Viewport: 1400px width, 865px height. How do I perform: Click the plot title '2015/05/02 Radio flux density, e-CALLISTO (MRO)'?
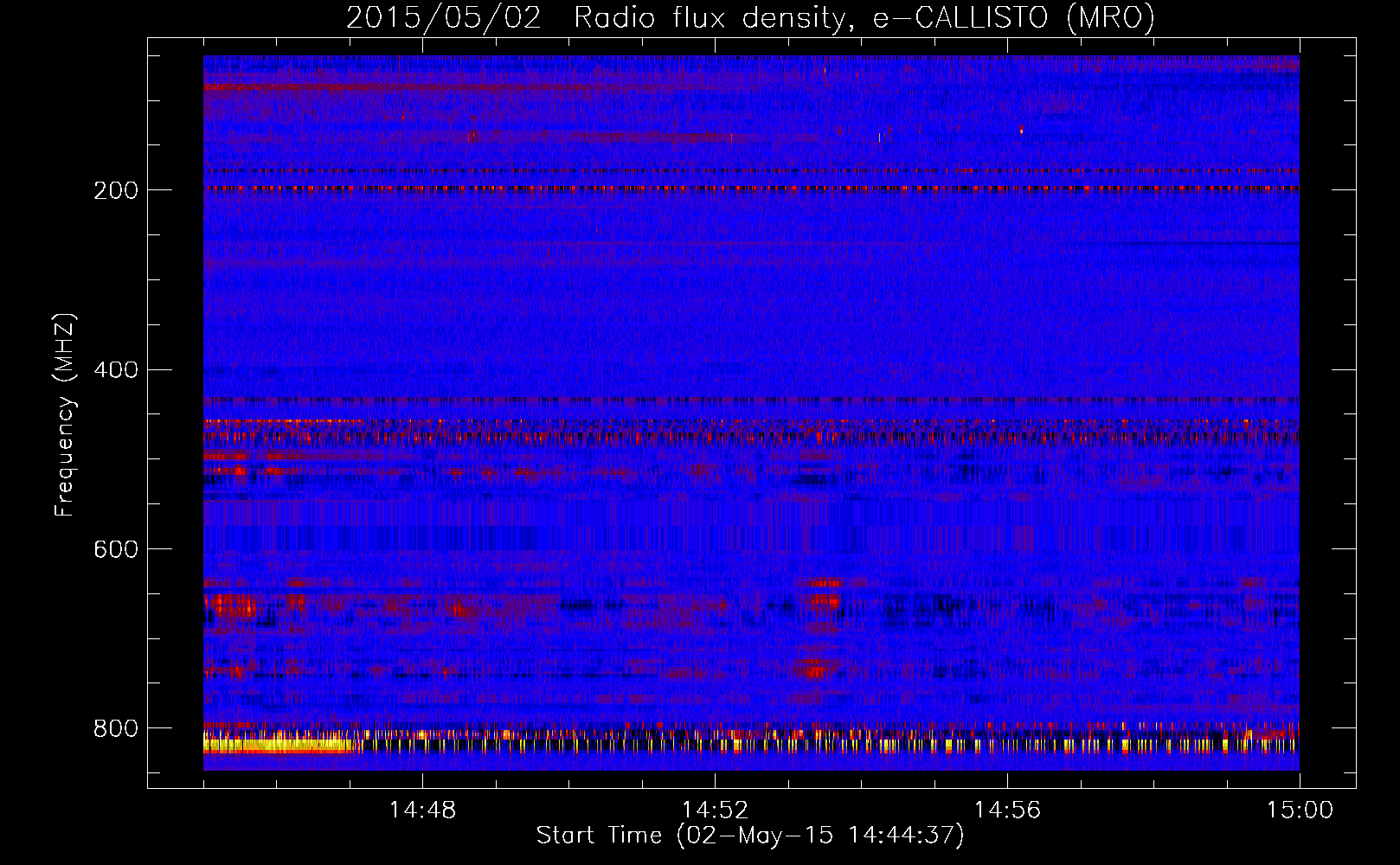pyautogui.click(x=750, y=17)
